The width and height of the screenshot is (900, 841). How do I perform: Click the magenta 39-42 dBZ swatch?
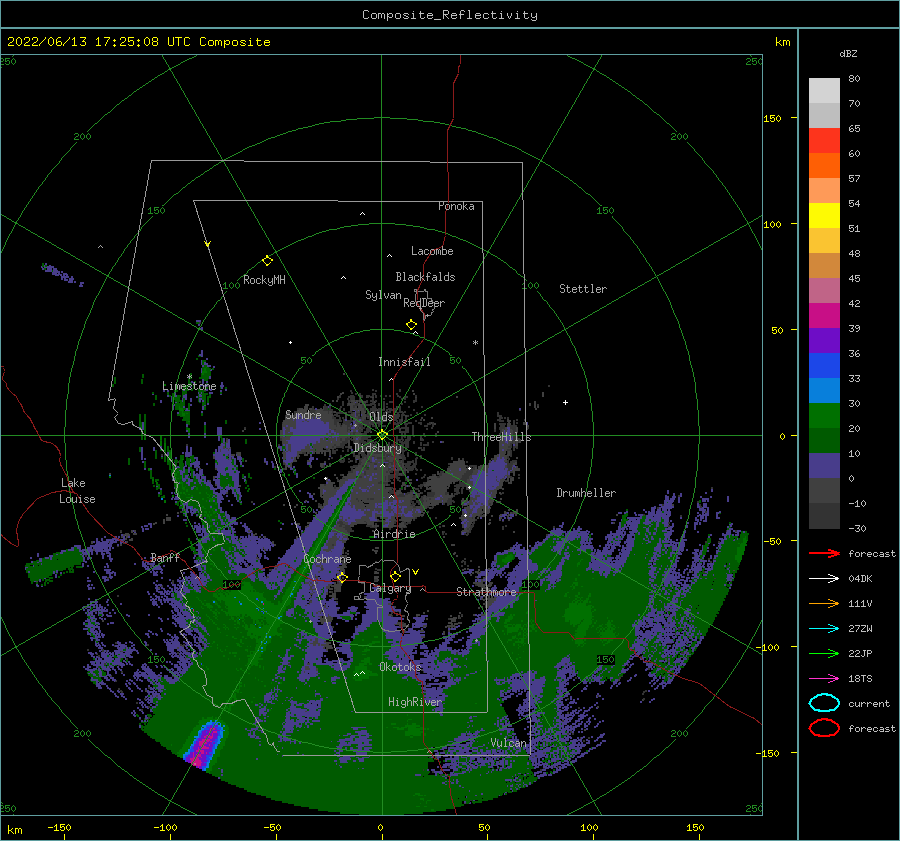[824, 316]
